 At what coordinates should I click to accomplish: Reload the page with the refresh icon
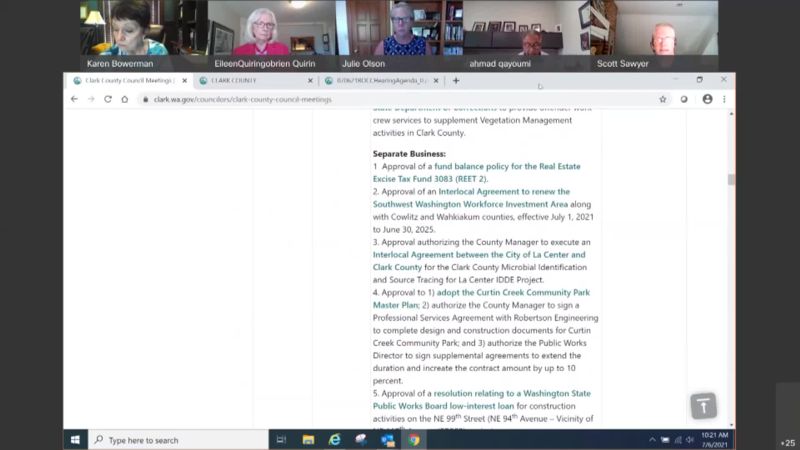107,99
